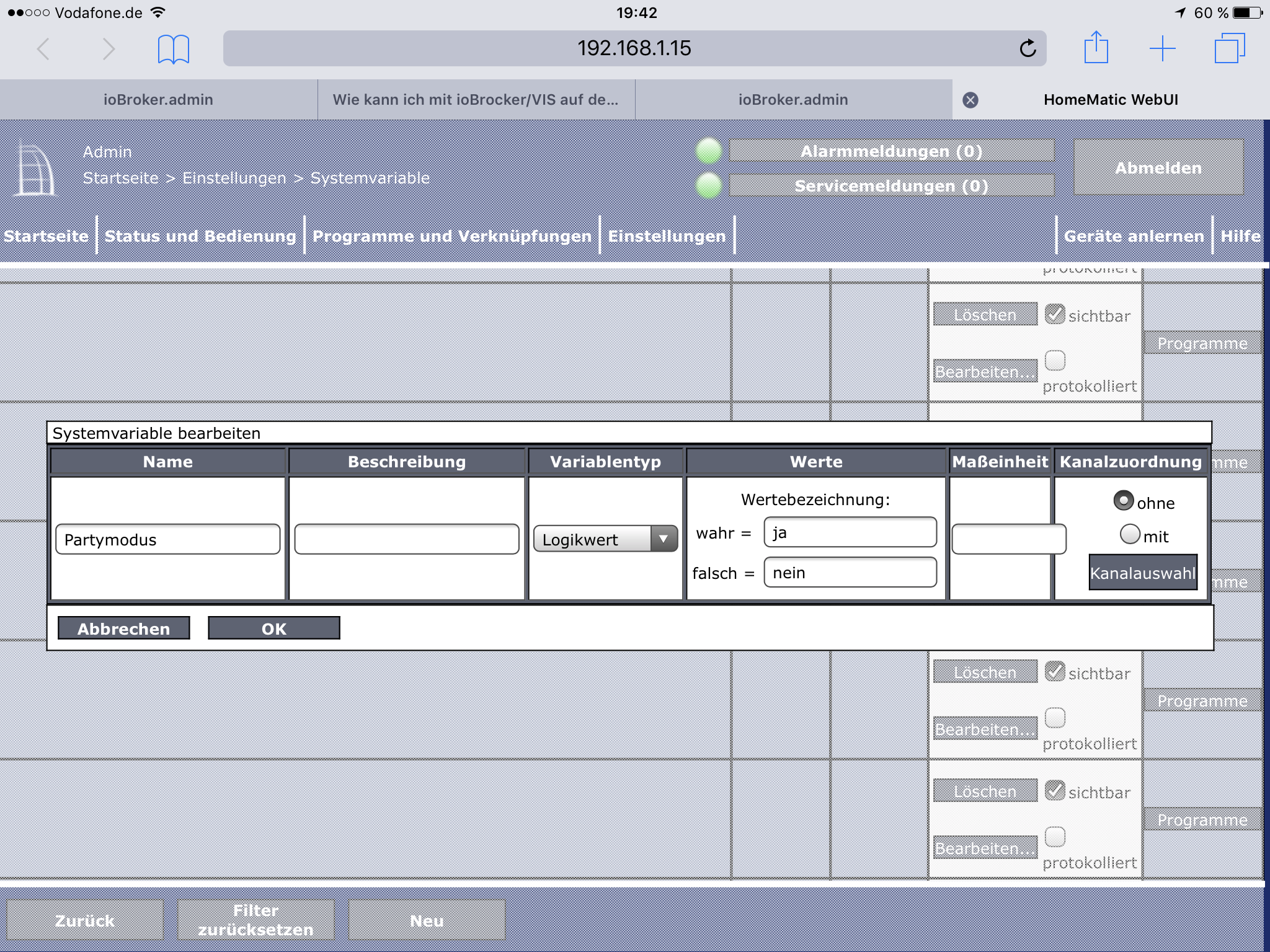Select the 'ohne' channel radio button

(x=1123, y=501)
